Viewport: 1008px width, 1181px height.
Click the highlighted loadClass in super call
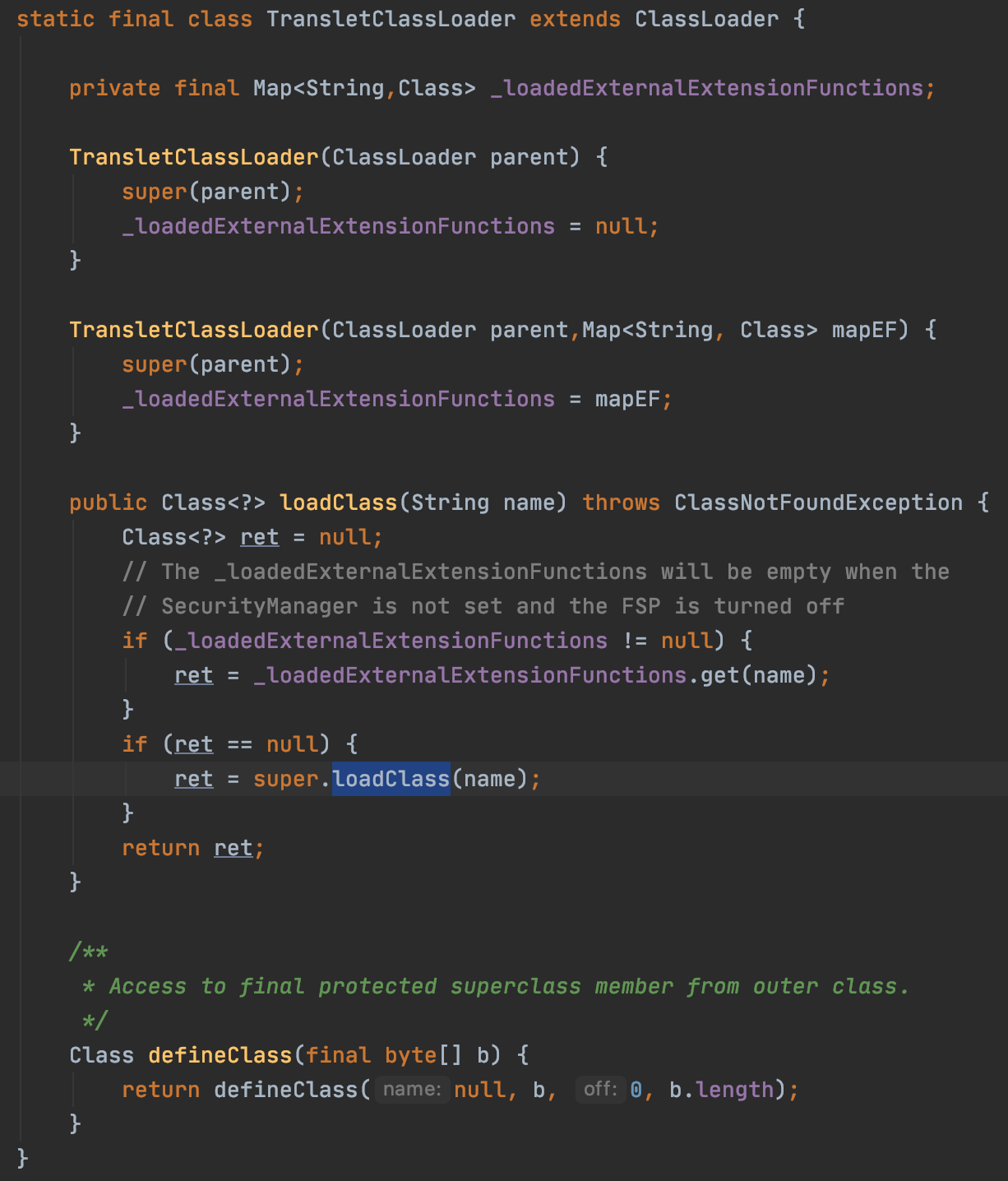click(391, 779)
